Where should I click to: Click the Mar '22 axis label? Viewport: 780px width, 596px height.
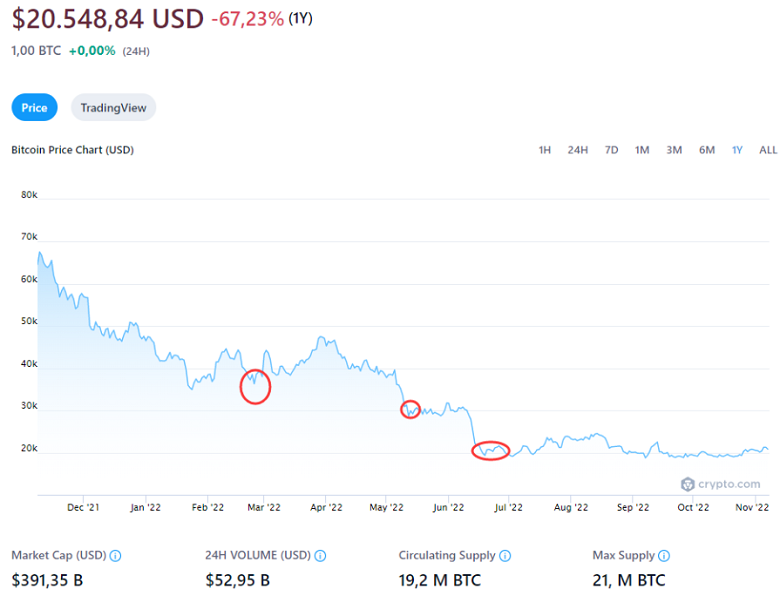(x=264, y=507)
